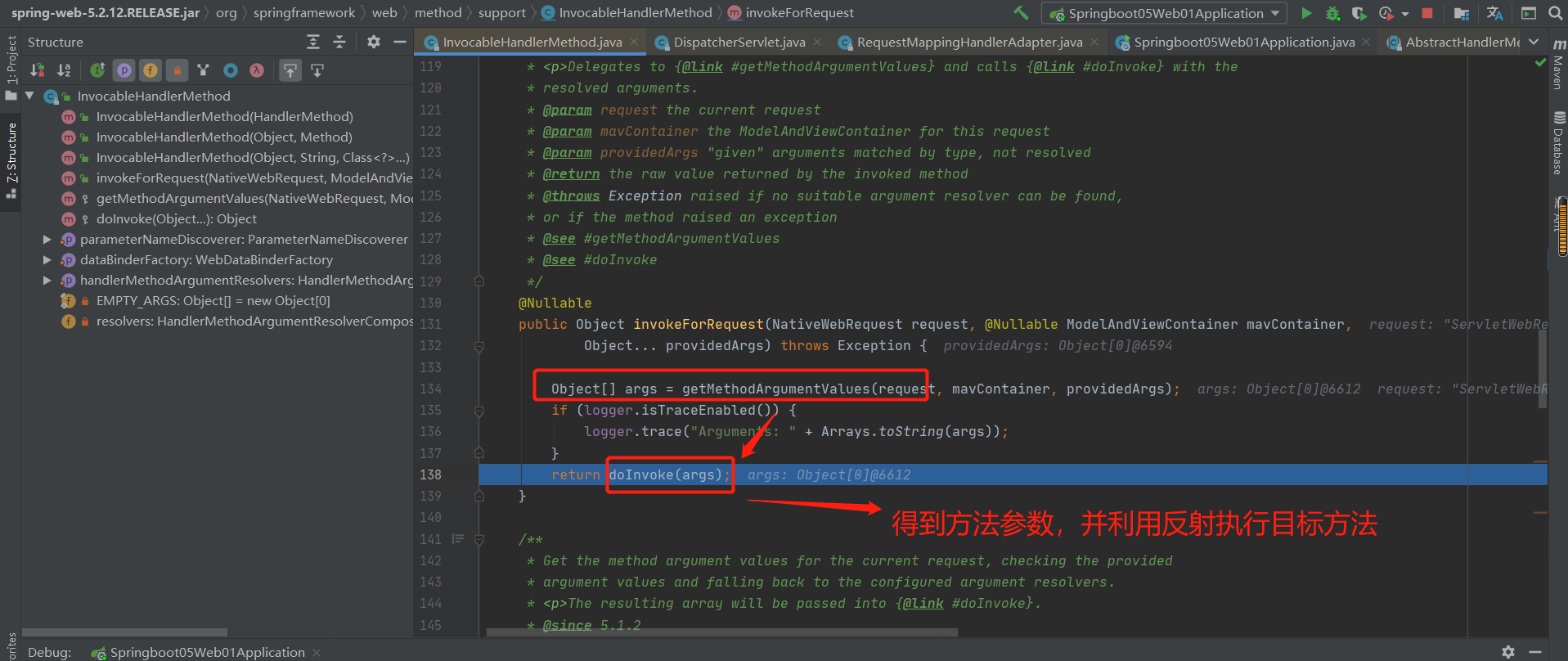
Task: Toggle Autoscroll to Source button
Action: click(x=290, y=70)
